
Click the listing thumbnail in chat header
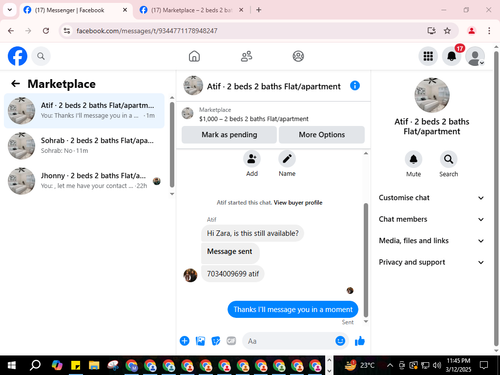click(193, 86)
